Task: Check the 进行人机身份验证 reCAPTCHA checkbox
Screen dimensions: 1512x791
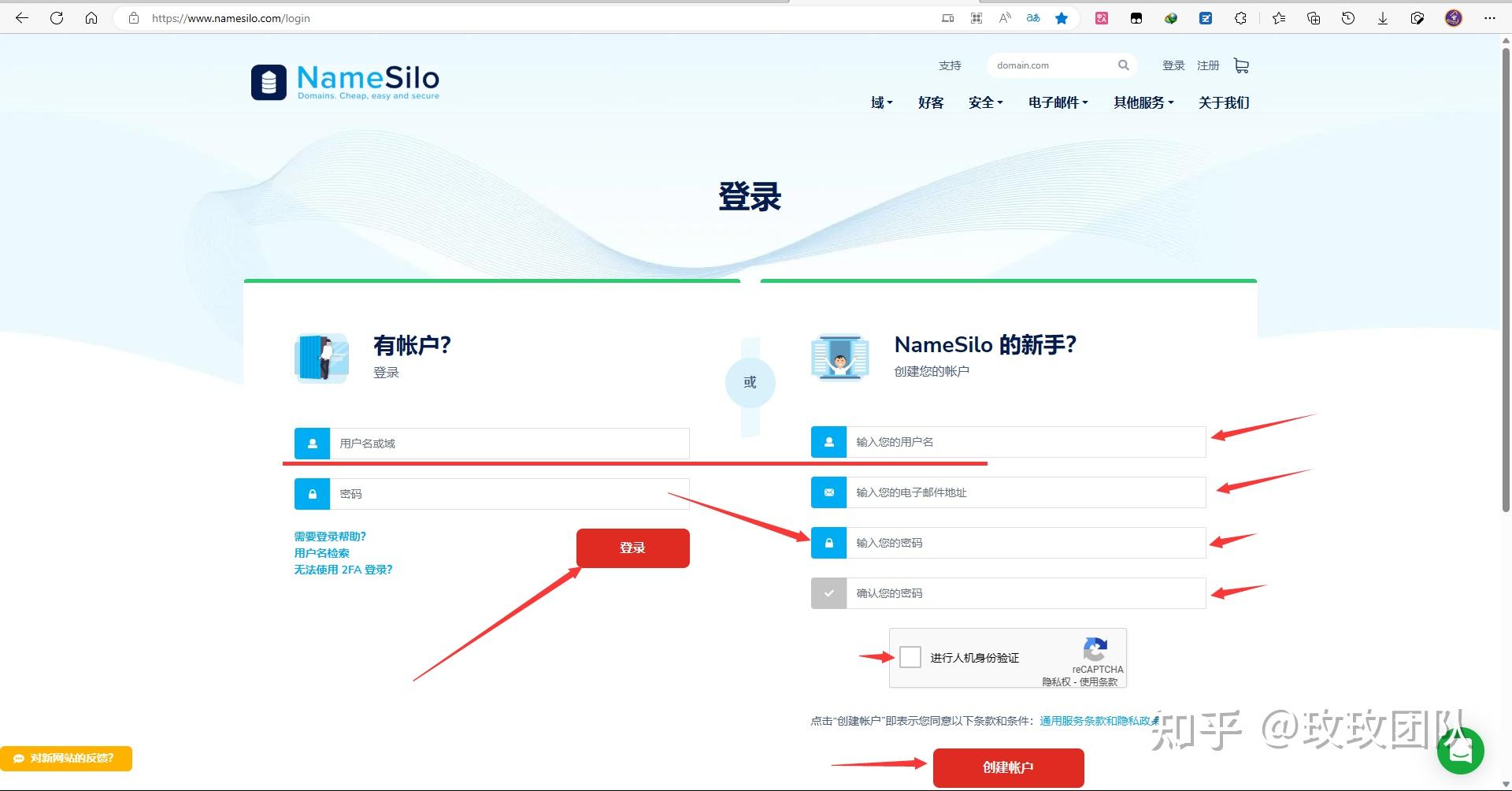Action: coord(910,656)
